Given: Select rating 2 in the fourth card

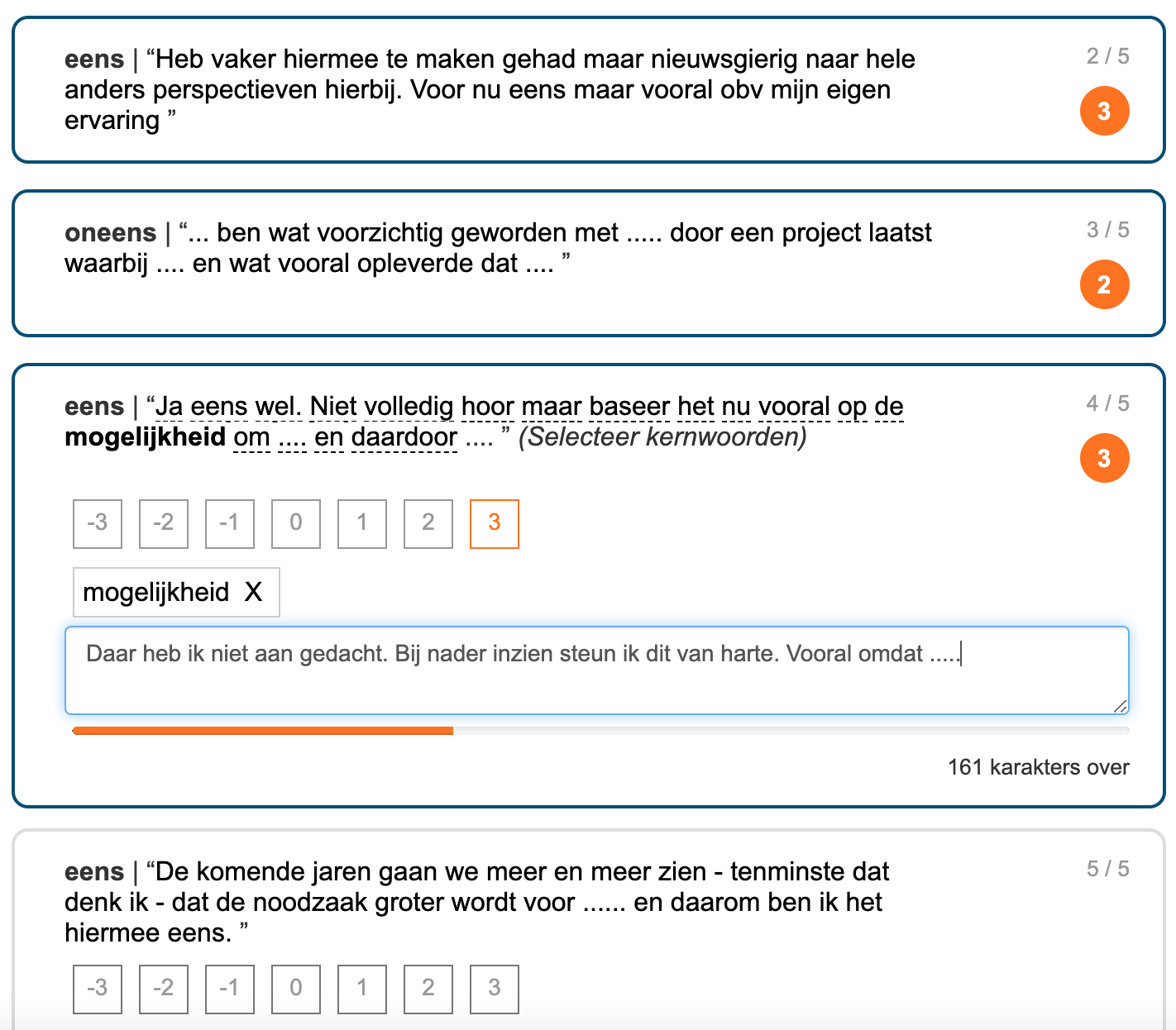Looking at the screenshot, I should 428,523.
